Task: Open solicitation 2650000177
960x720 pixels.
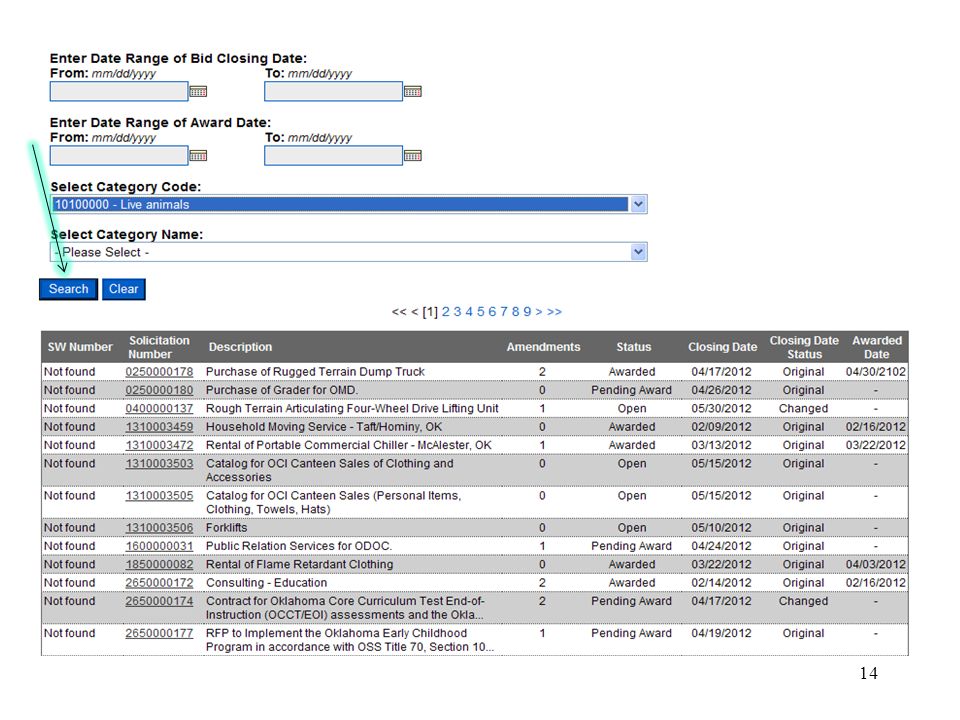Action: pos(159,633)
